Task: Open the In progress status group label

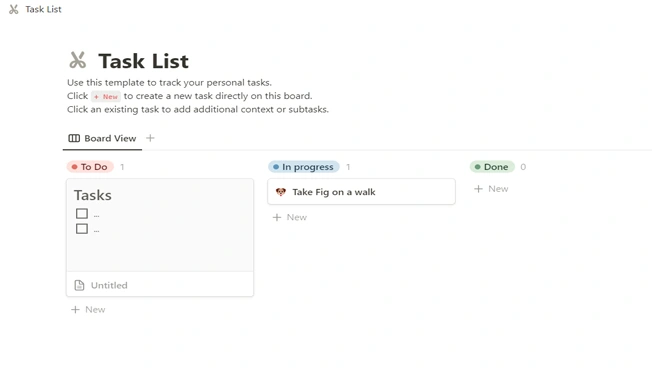Action: (304, 167)
